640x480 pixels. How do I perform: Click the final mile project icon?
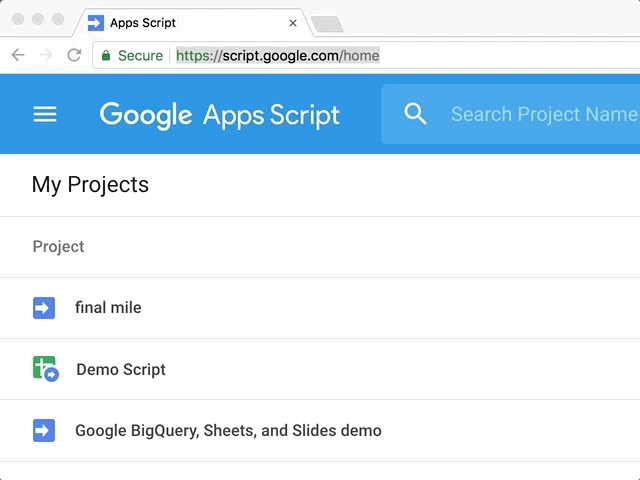tap(44, 308)
